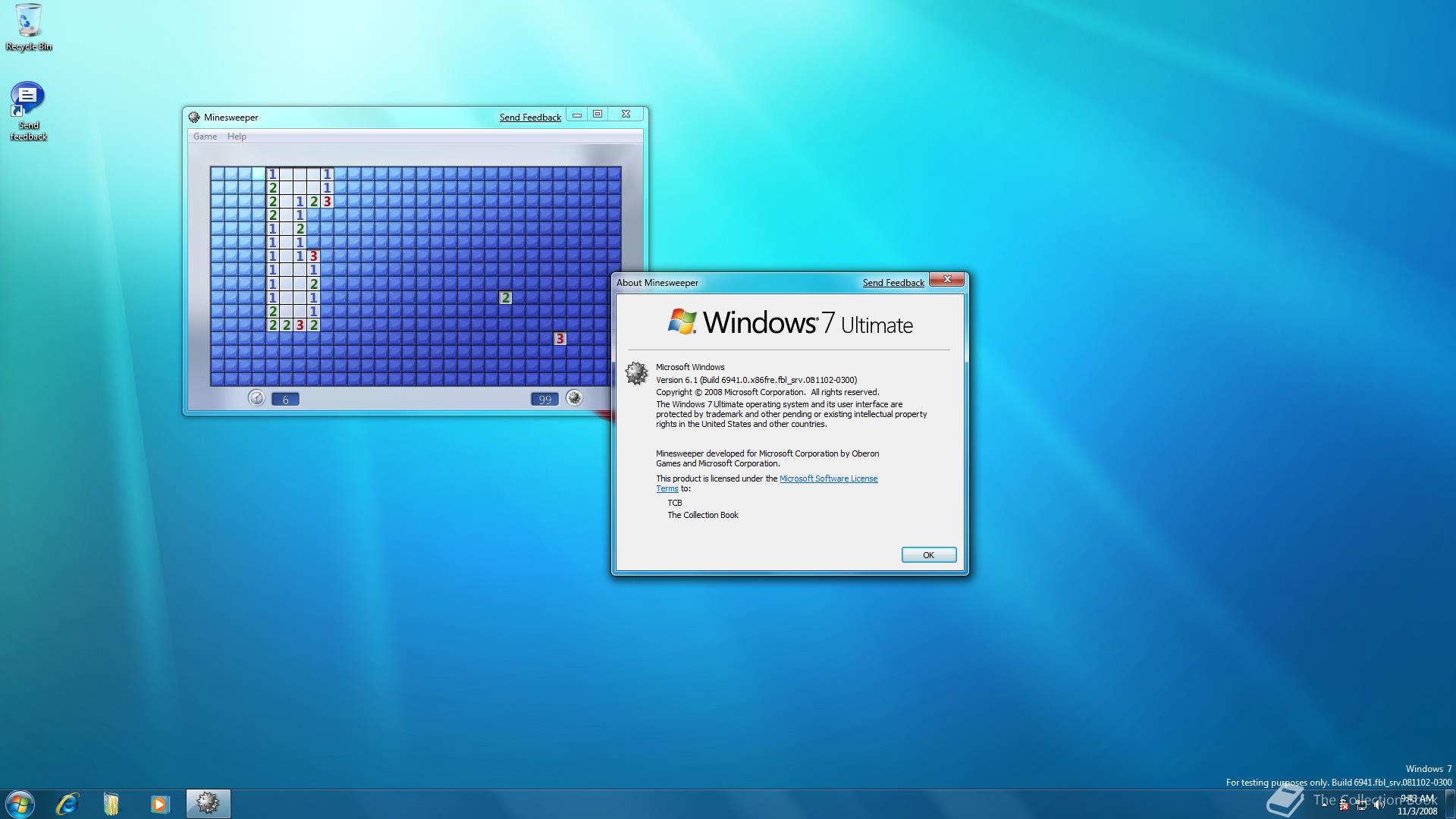Open the volume speaker tray icon
Screen dimensions: 1456x819
coord(1379,805)
